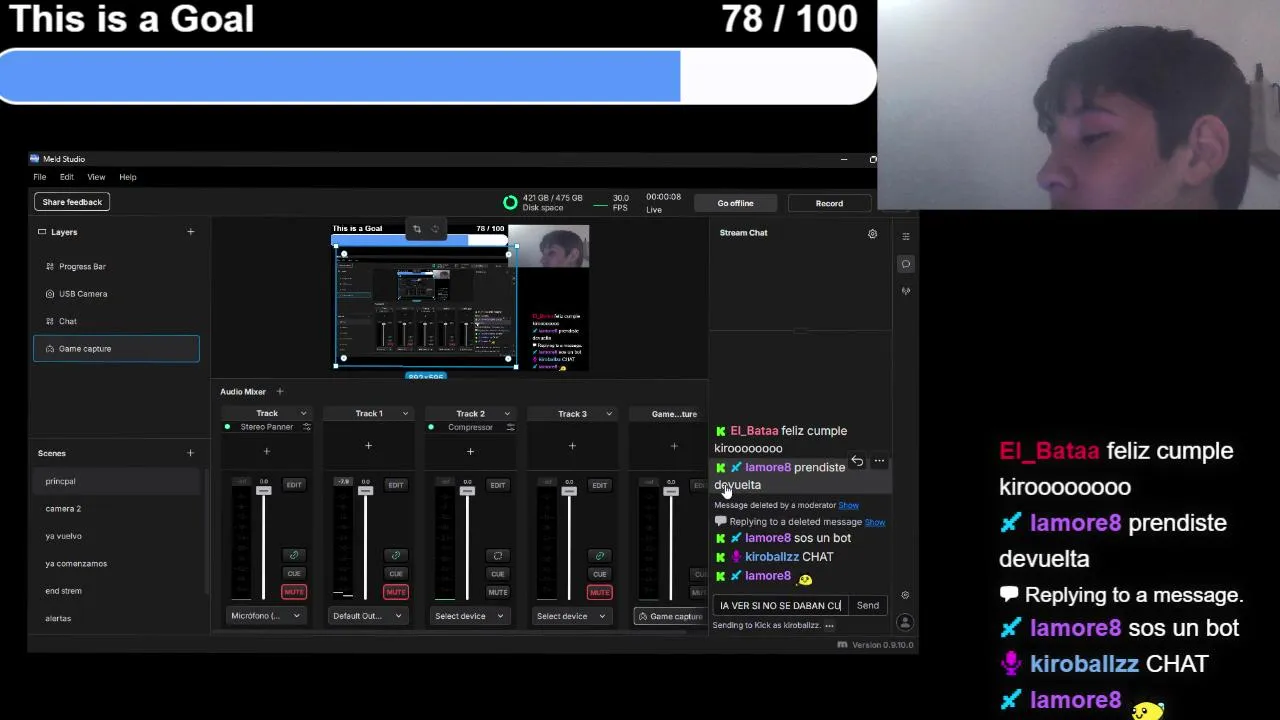
Task: Select the chat bubble icon in right sidebar
Action: coord(905,264)
